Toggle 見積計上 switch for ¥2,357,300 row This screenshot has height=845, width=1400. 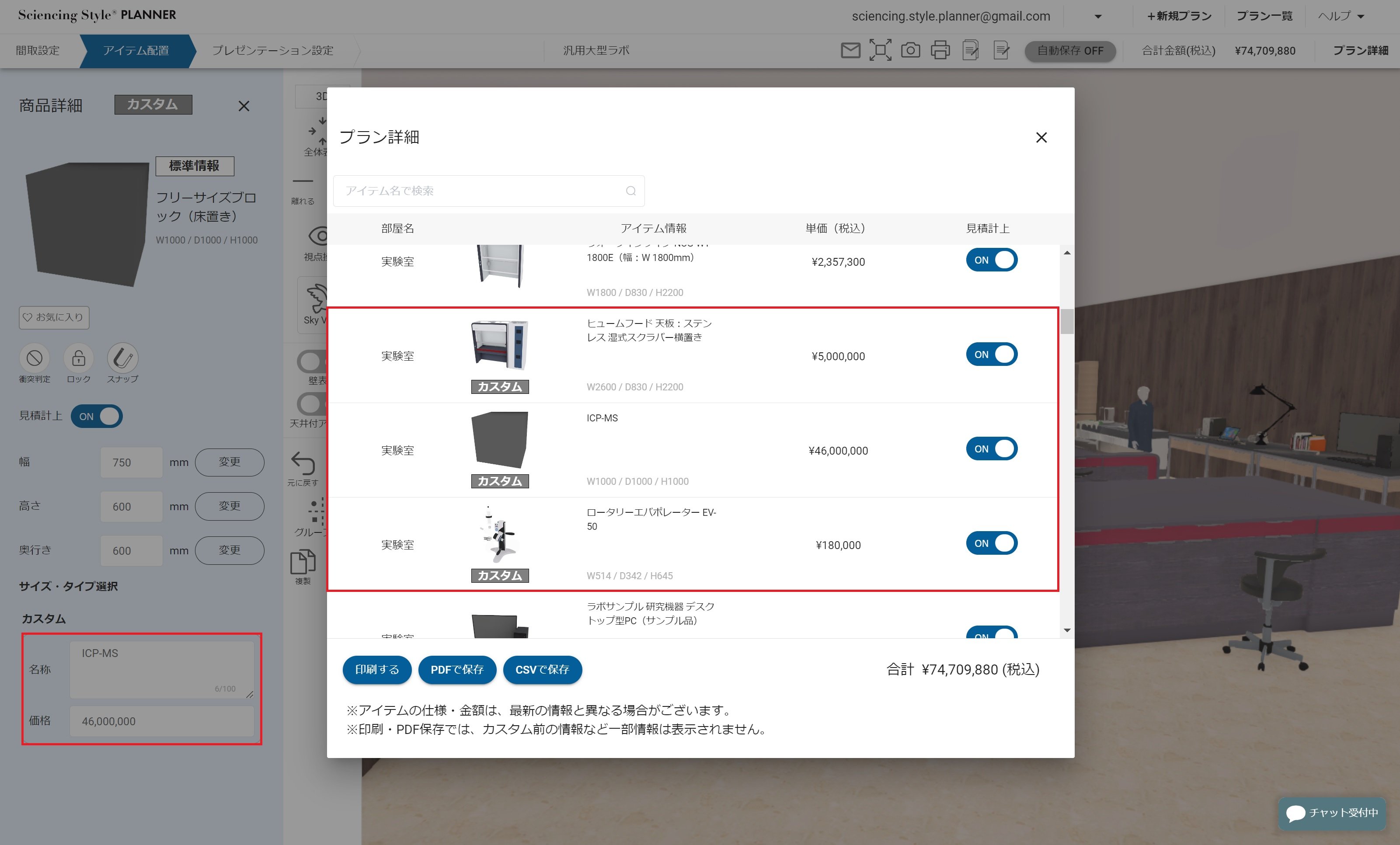coord(992,260)
